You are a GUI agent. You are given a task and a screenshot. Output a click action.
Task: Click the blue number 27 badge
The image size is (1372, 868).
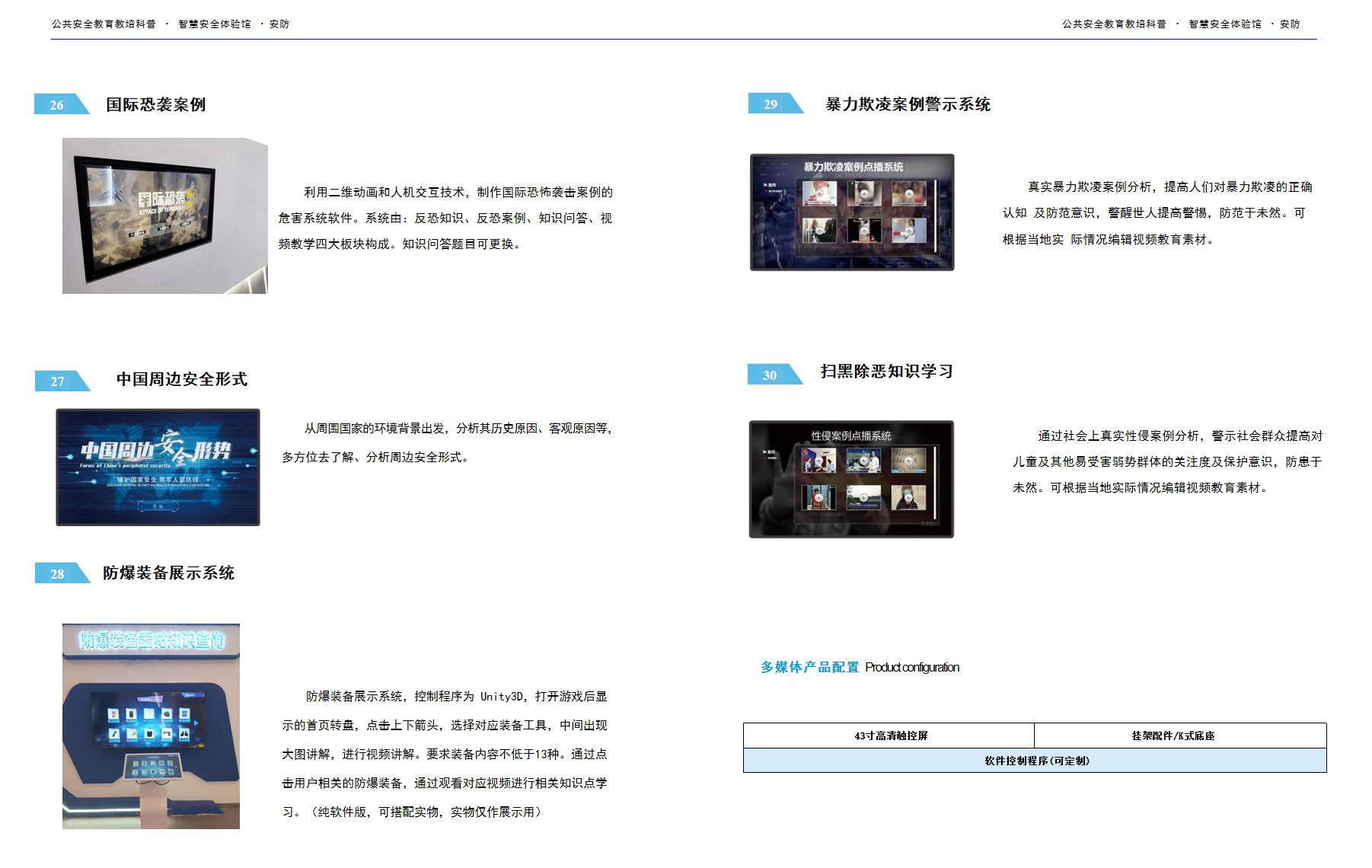click(x=59, y=381)
